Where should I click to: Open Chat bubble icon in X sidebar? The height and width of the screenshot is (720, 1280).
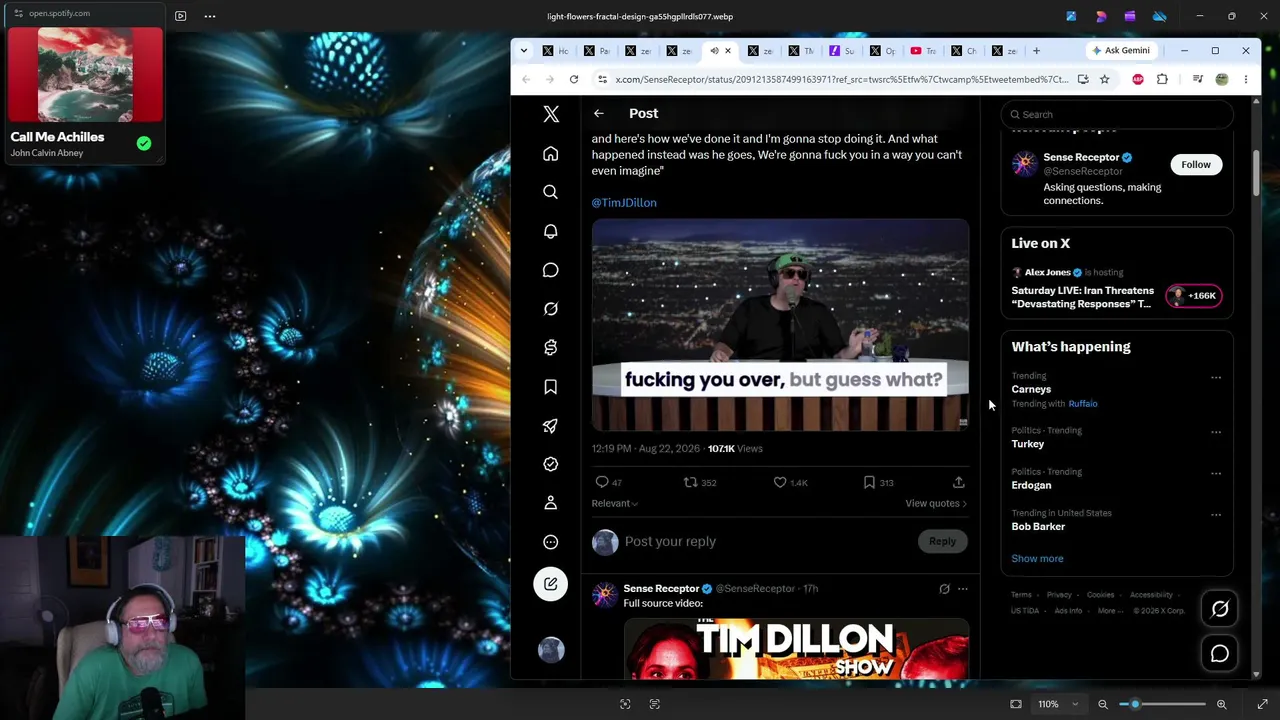pos(551,270)
